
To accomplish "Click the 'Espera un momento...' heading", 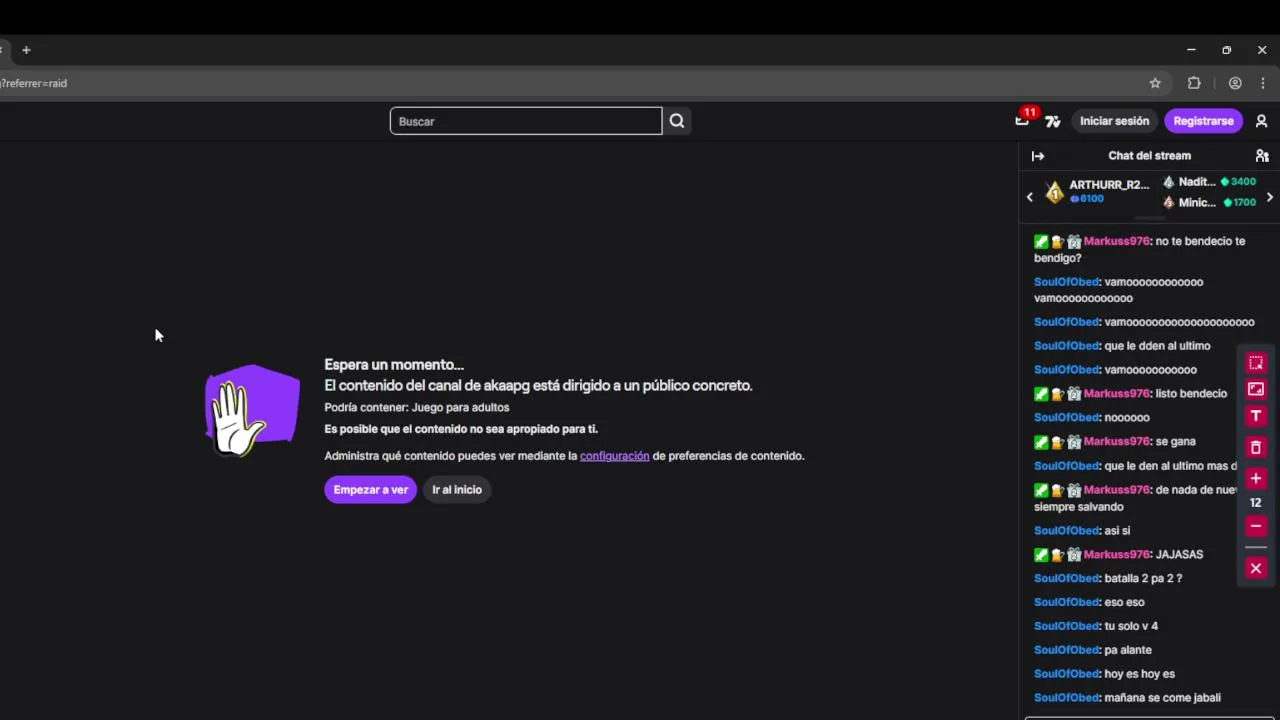I will point(394,365).
